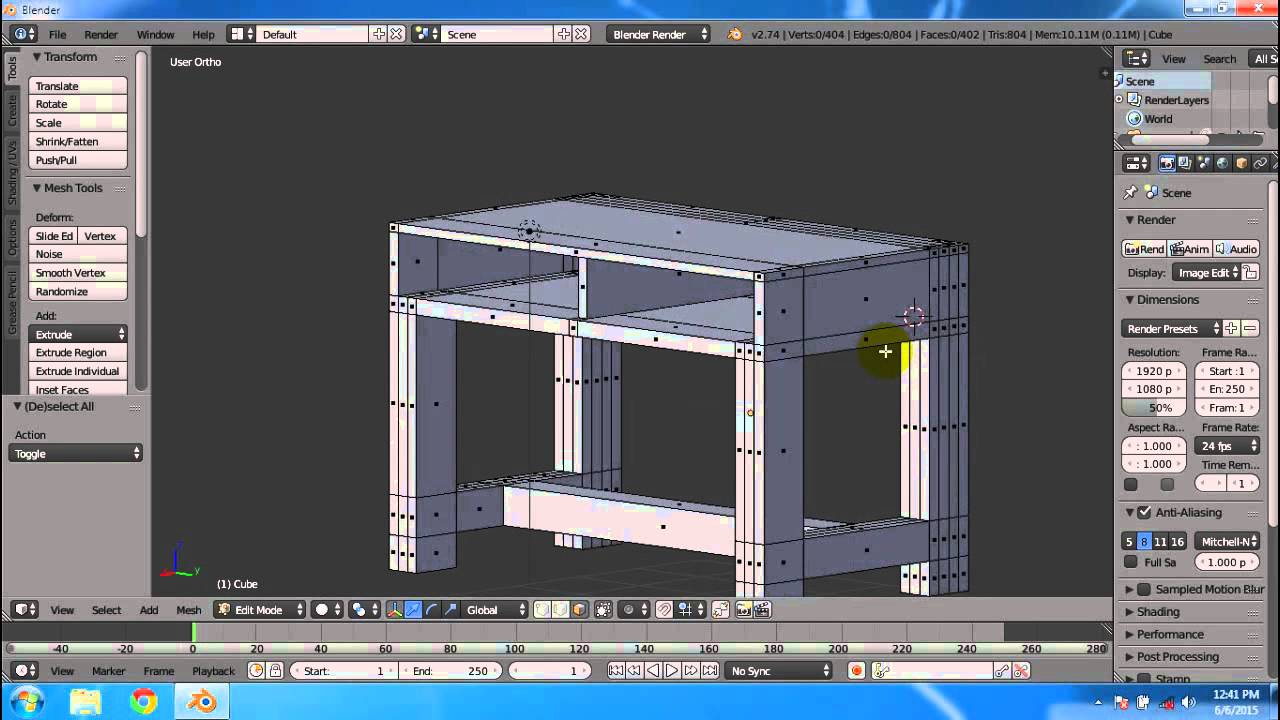Click the record keyframes button in timeline
Image resolution: width=1280 pixels, height=720 pixels.
pyautogui.click(x=856, y=671)
